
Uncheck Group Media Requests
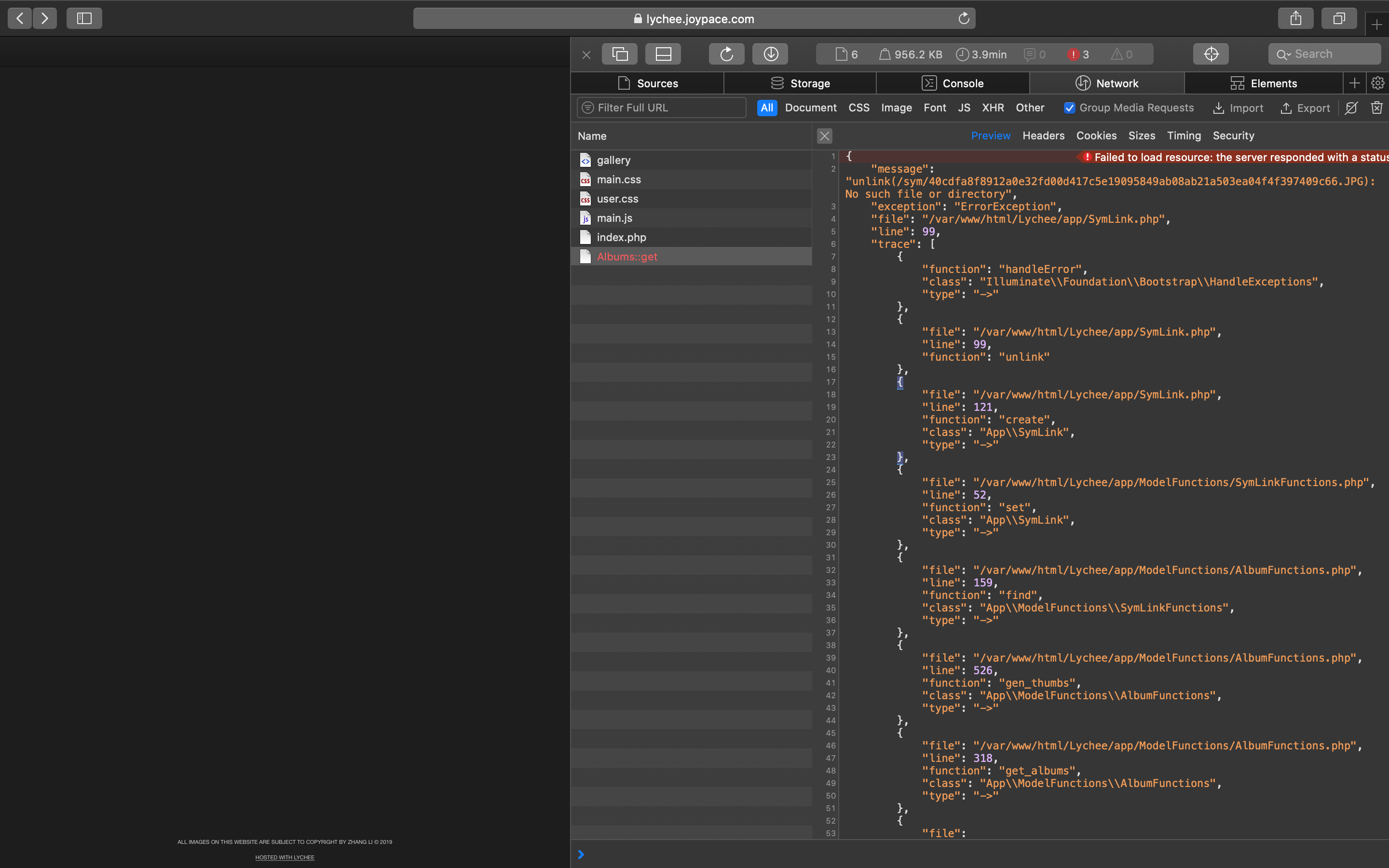click(1068, 108)
